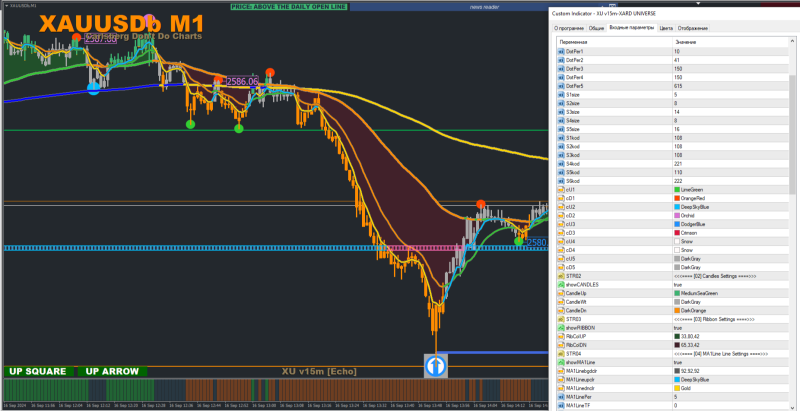
Task: Click the integer icon beside S6kod
Action: pyautogui.click(x=562, y=181)
